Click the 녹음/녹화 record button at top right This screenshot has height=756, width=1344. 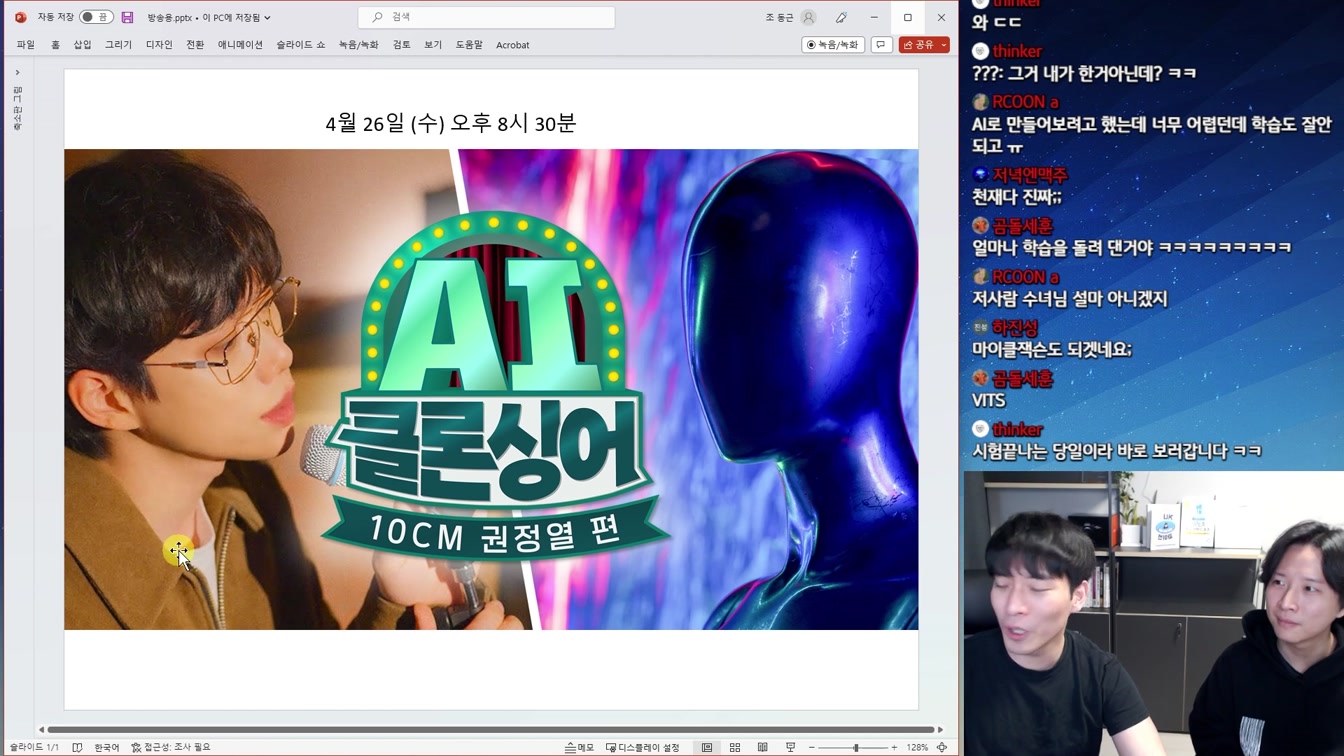click(x=833, y=45)
